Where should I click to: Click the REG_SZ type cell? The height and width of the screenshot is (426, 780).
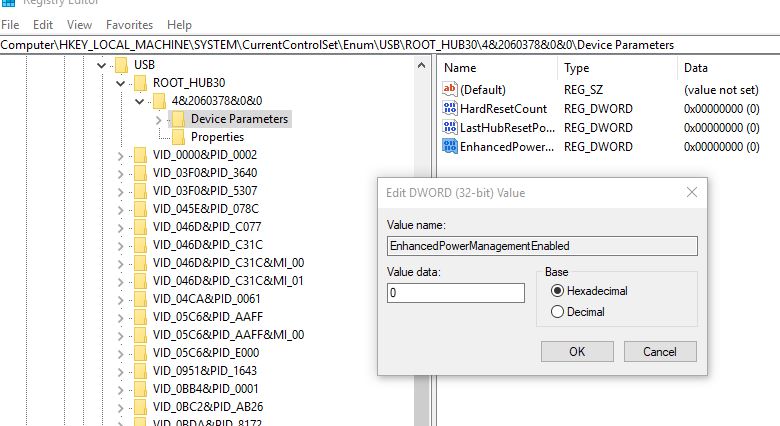[x=583, y=90]
